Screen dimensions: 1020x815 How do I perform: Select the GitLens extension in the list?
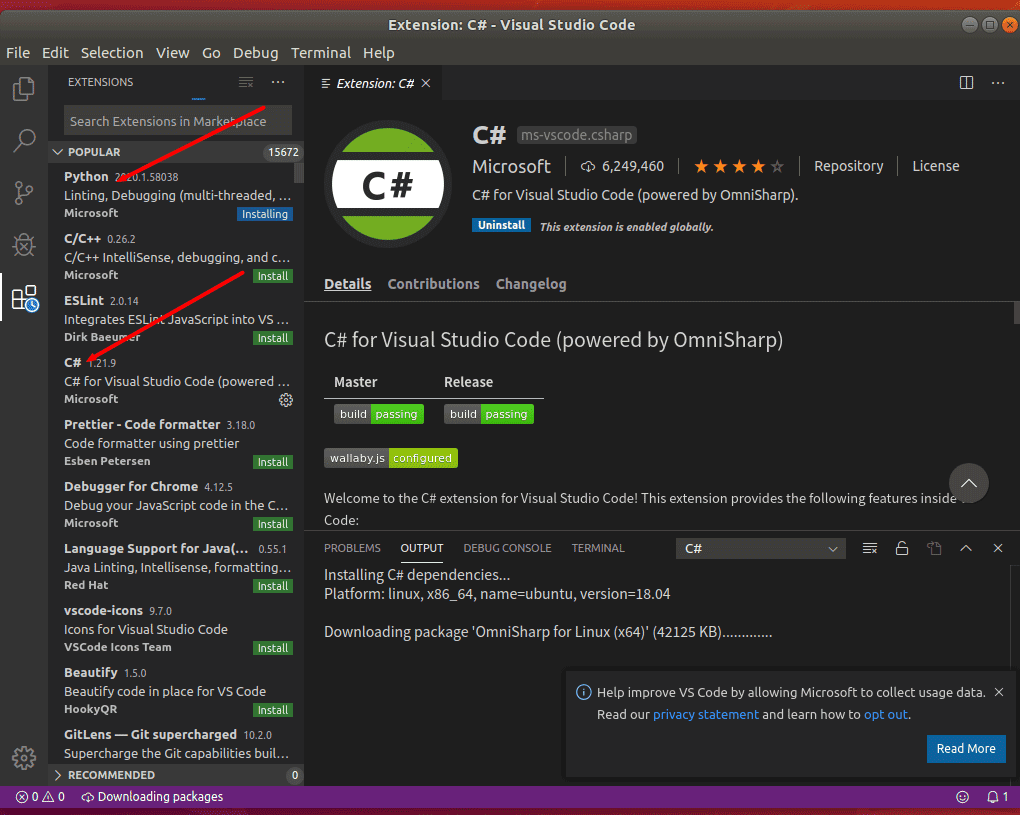pyautogui.click(x=176, y=743)
